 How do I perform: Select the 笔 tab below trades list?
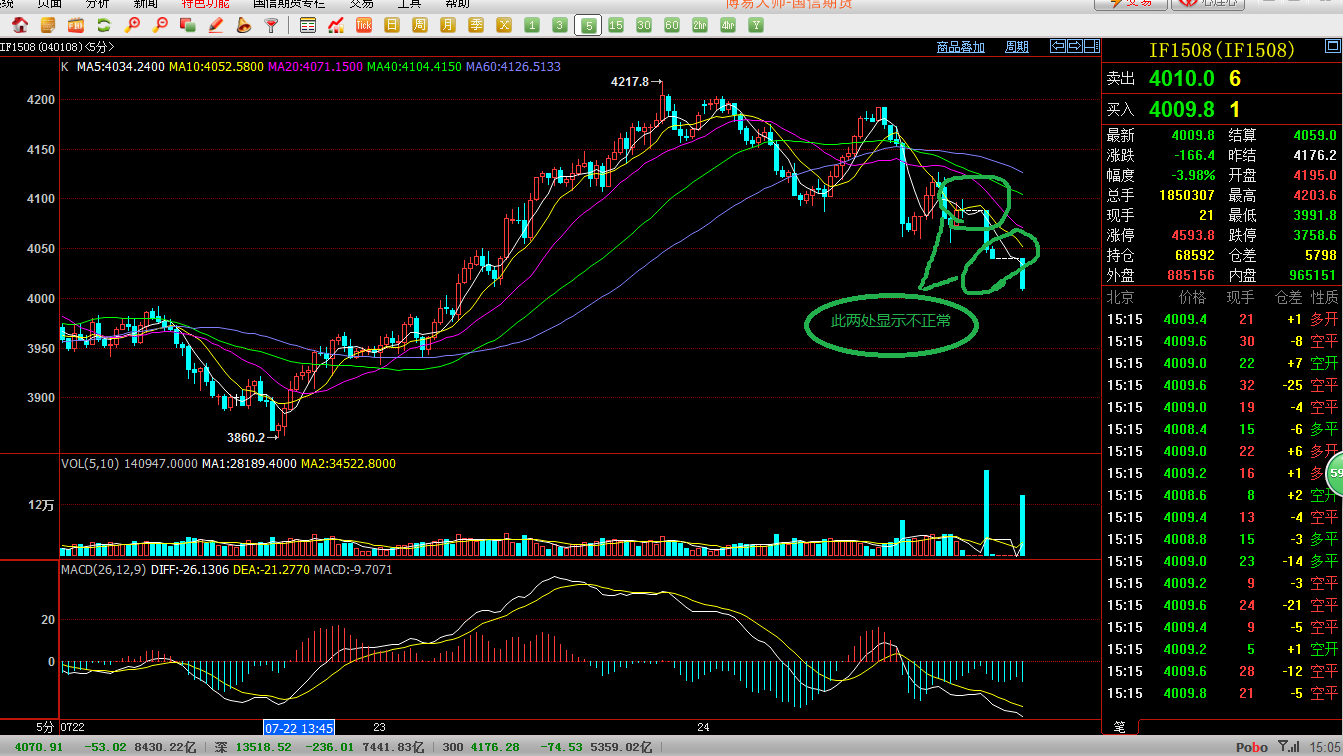pos(1119,726)
